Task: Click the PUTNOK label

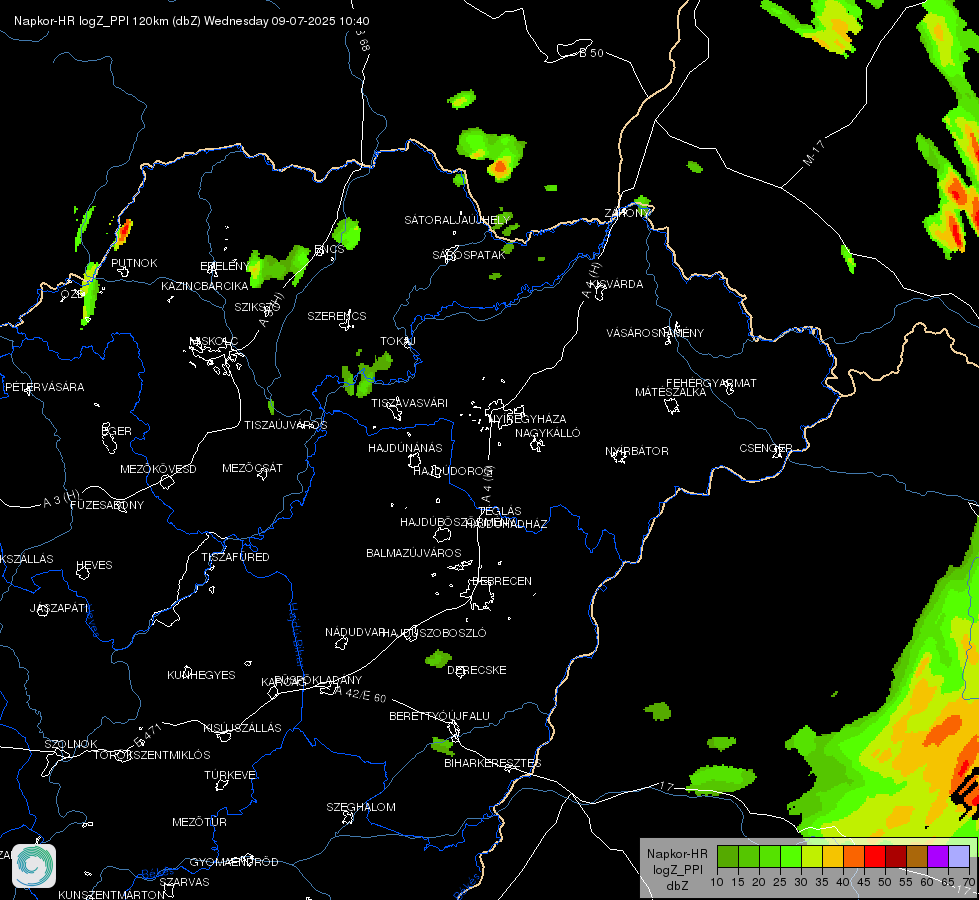Action: click(134, 263)
